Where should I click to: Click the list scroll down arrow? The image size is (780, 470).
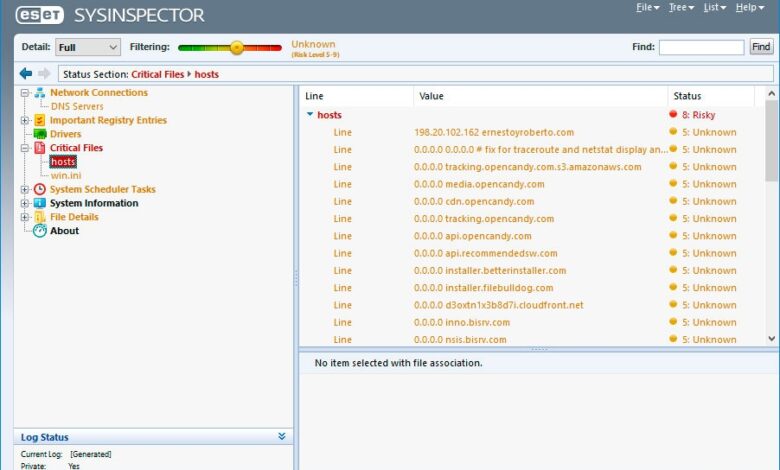point(772,338)
